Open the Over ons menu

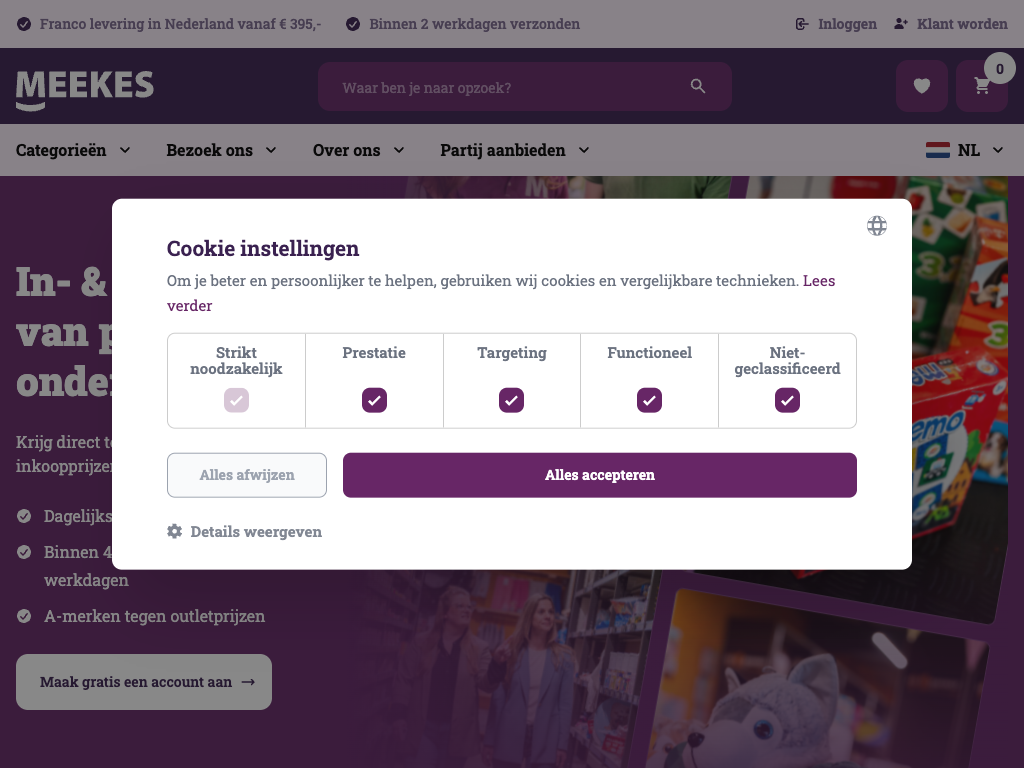(358, 150)
